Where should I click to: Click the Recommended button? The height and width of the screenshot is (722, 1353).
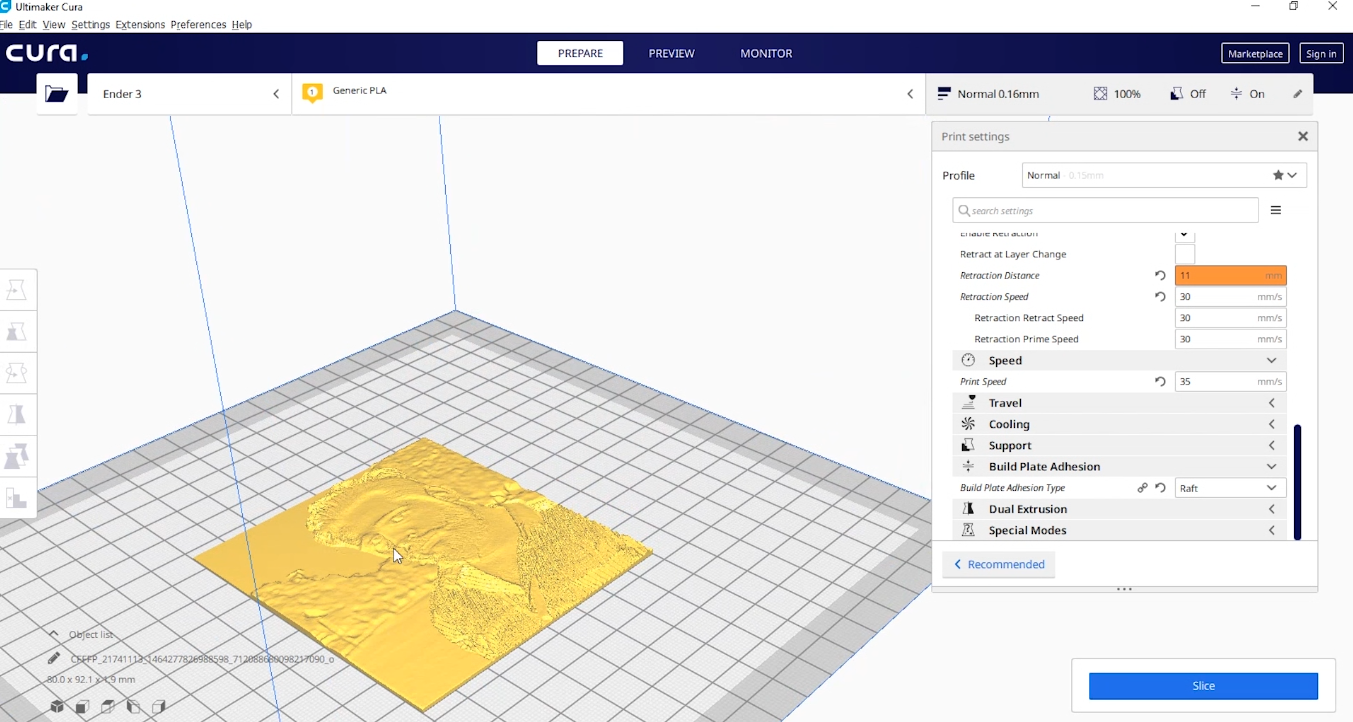tap(998, 564)
